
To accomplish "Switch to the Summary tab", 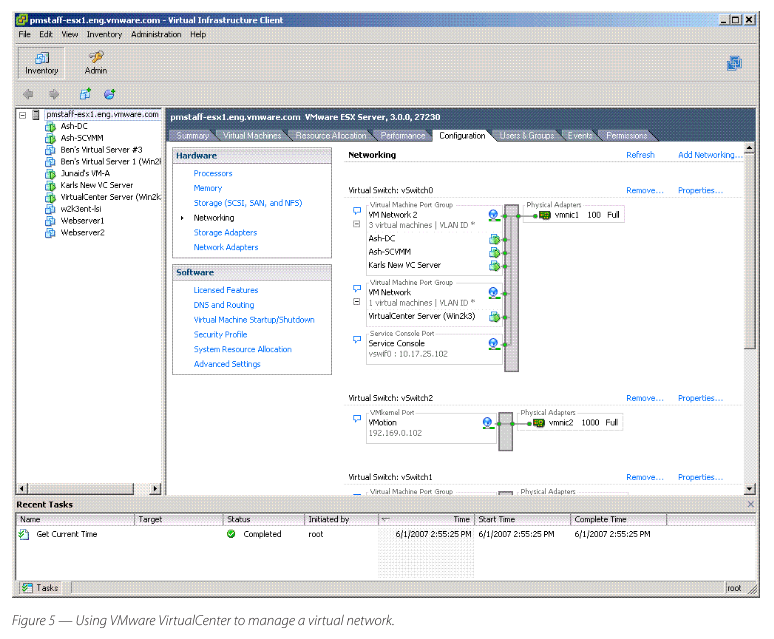I will tap(193, 136).
